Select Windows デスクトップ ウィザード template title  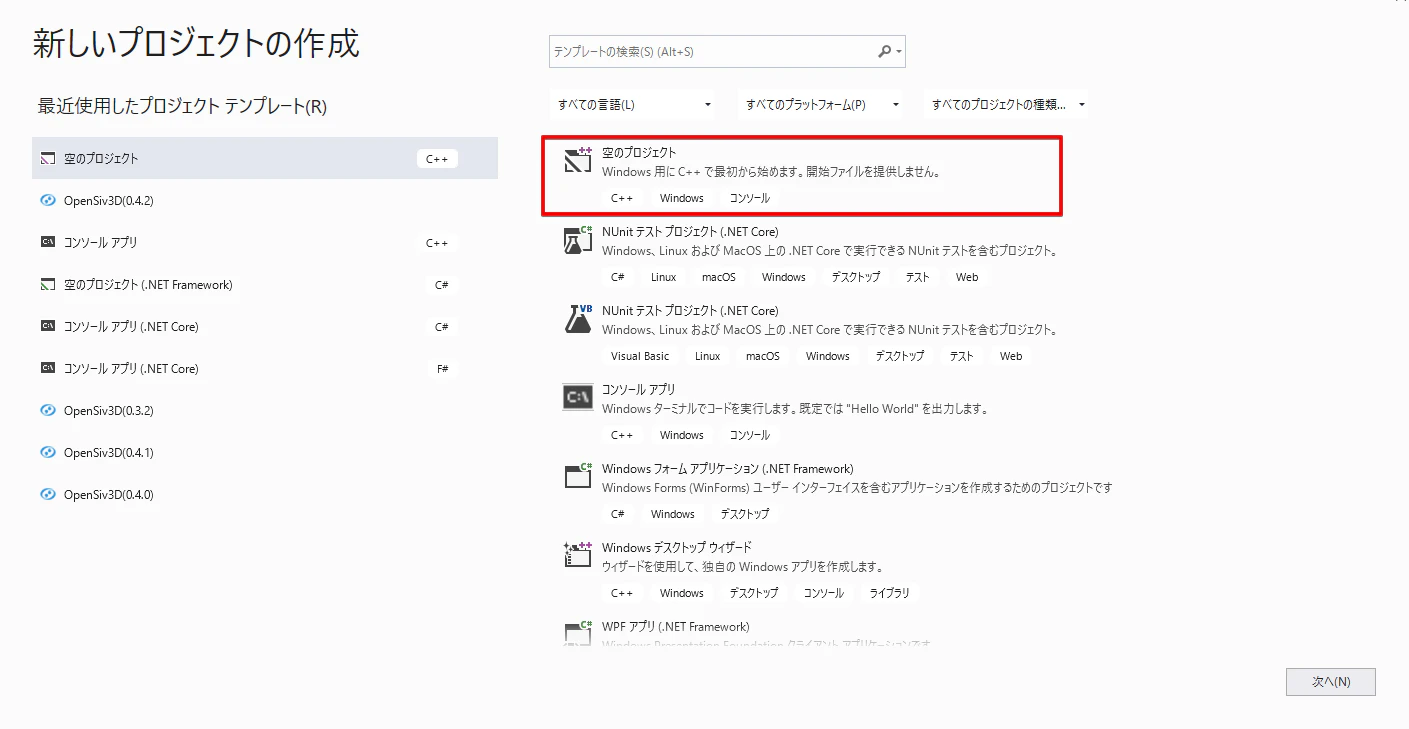pyautogui.click(x=677, y=548)
